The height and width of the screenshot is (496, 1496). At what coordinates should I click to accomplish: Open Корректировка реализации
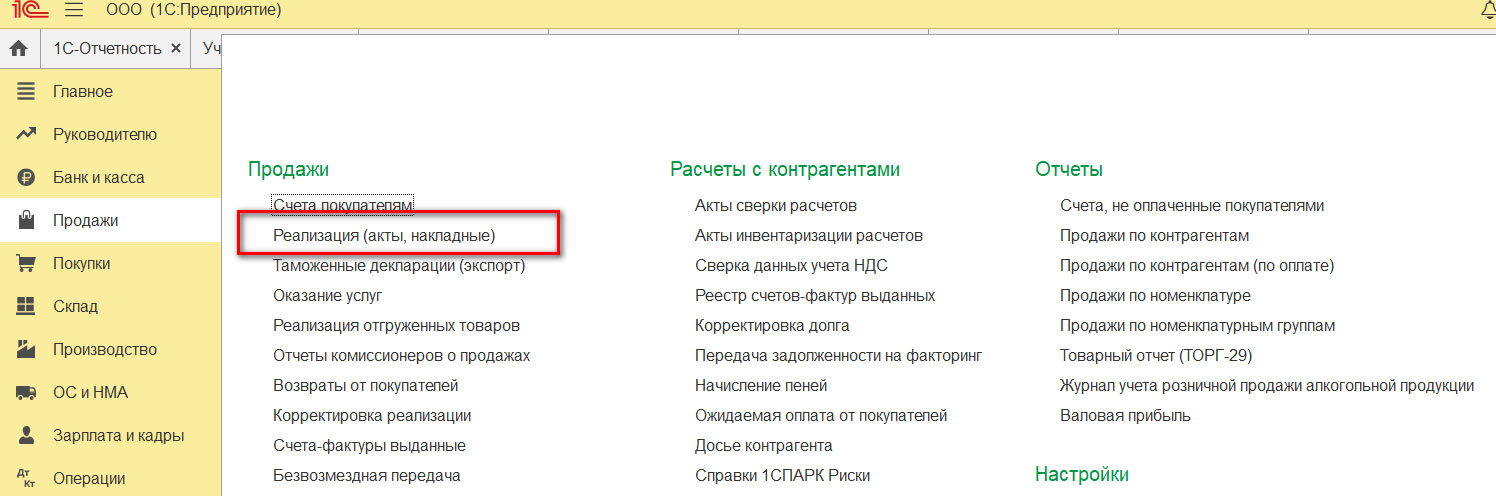coord(372,415)
